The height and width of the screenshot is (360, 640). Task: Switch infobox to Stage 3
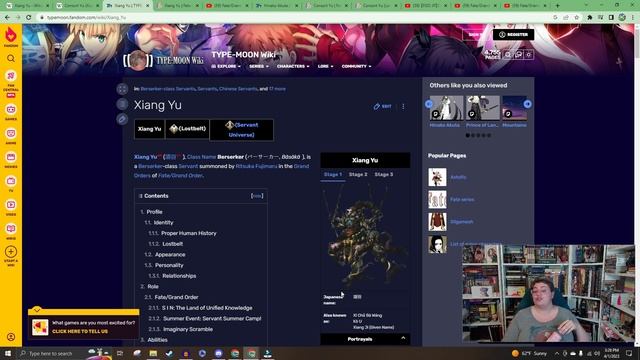pyautogui.click(x=384, y=174)
